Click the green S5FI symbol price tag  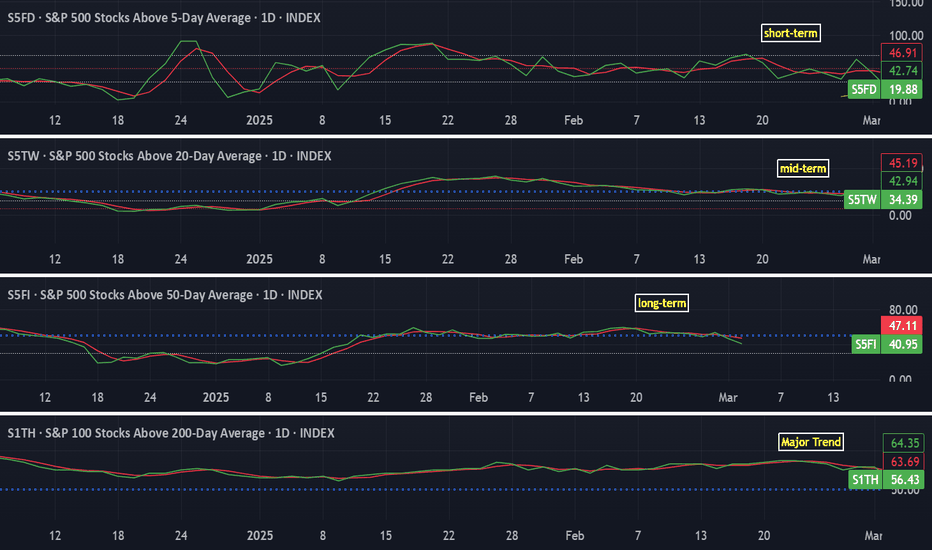(x=865, y=344)
